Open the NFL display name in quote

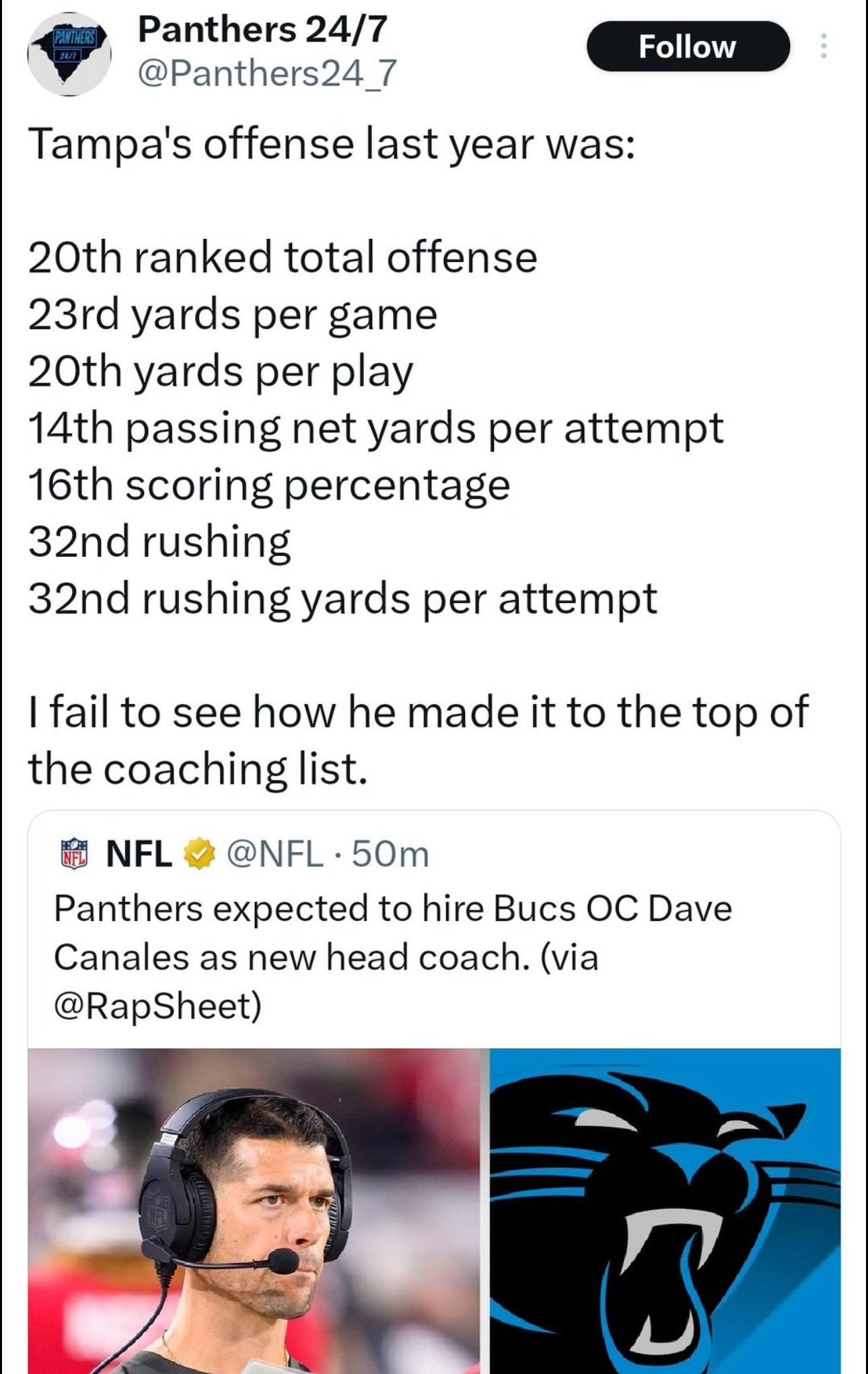(139, 854)
